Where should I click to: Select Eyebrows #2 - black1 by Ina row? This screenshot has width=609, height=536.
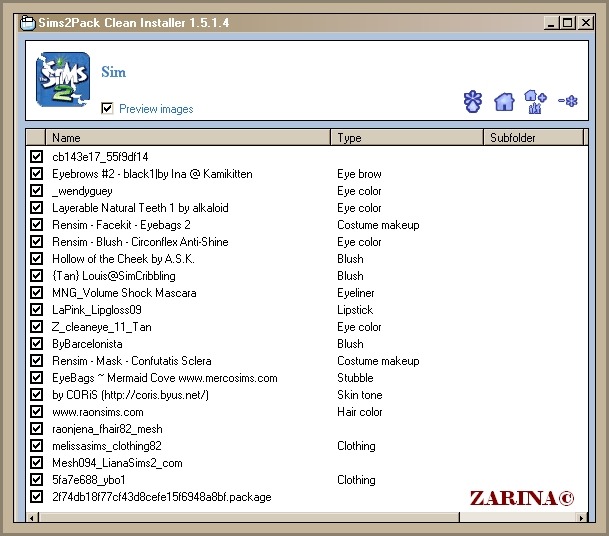152,174
